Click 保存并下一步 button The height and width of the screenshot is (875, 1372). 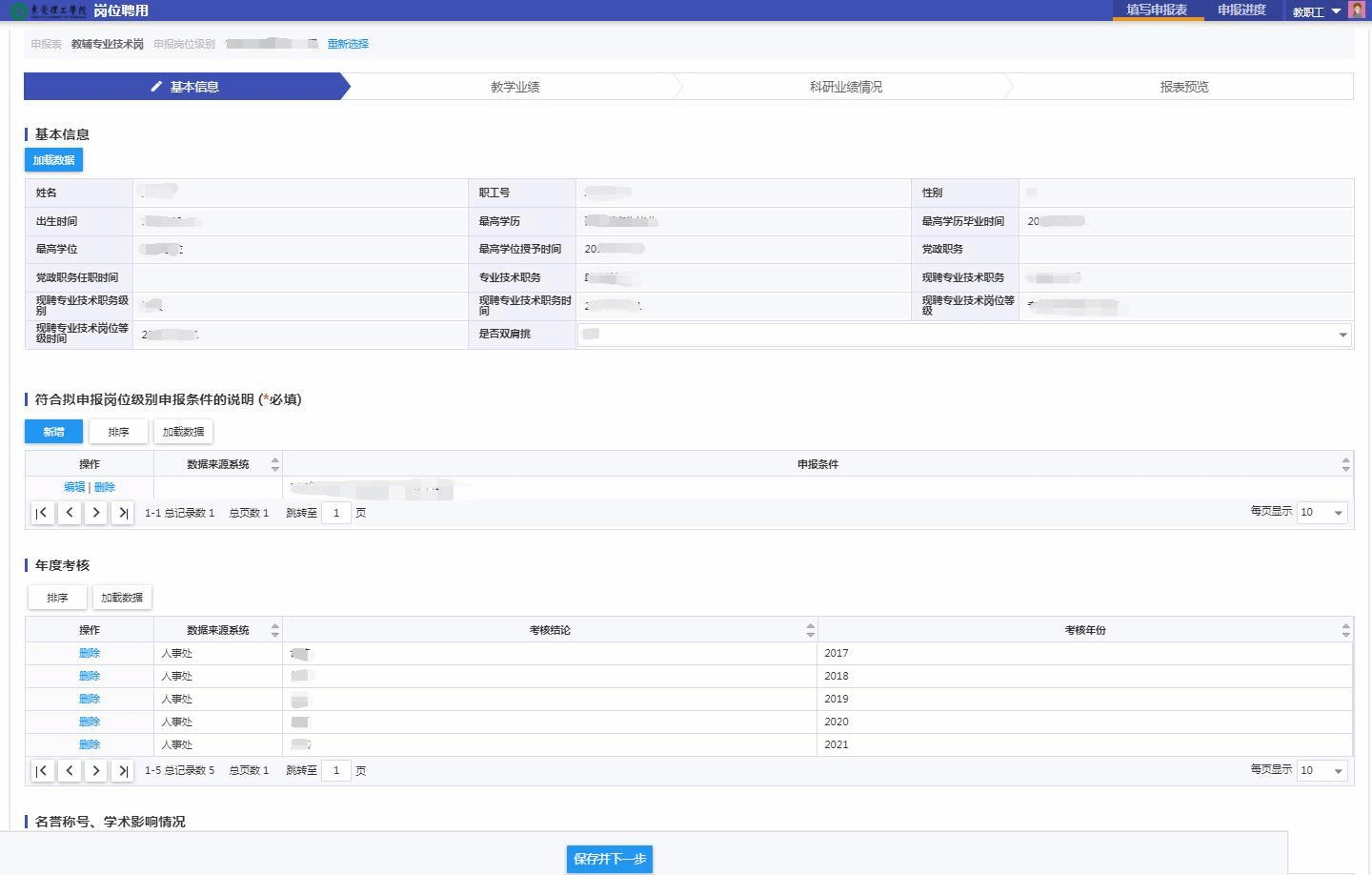click(x=610, y=859)
